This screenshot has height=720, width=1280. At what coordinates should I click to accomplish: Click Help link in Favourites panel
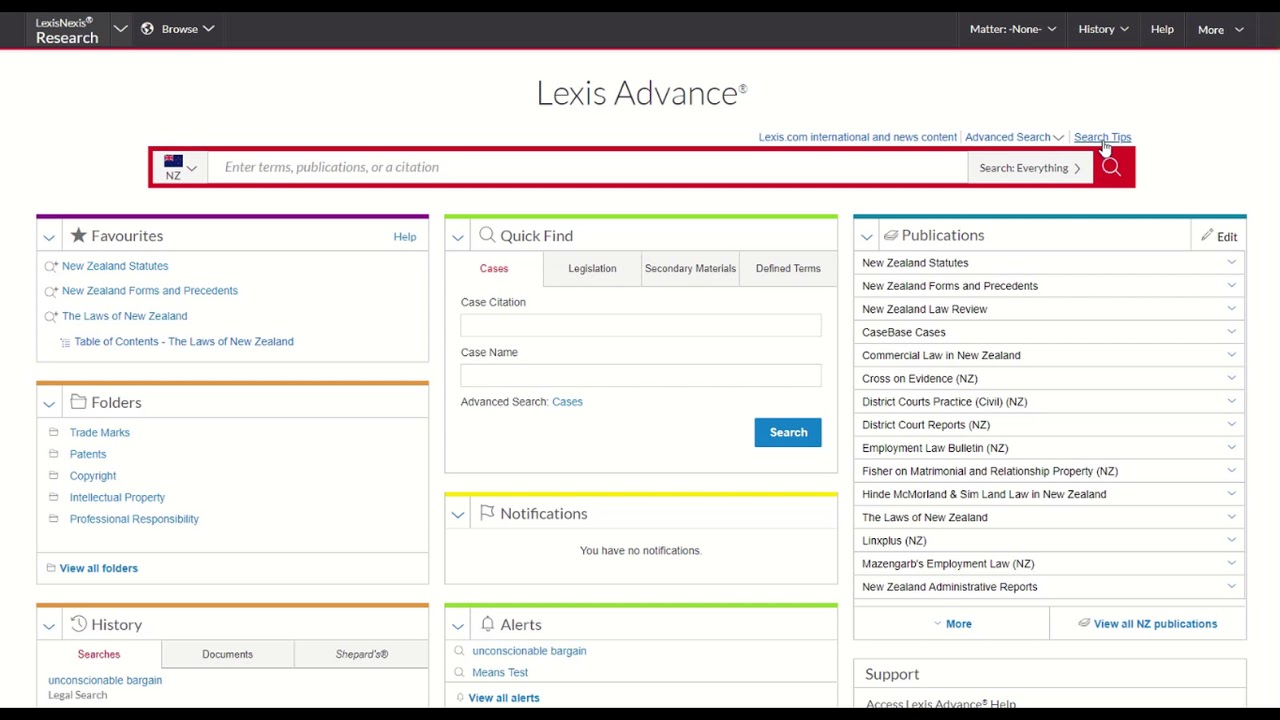click(x=404, y=237)
